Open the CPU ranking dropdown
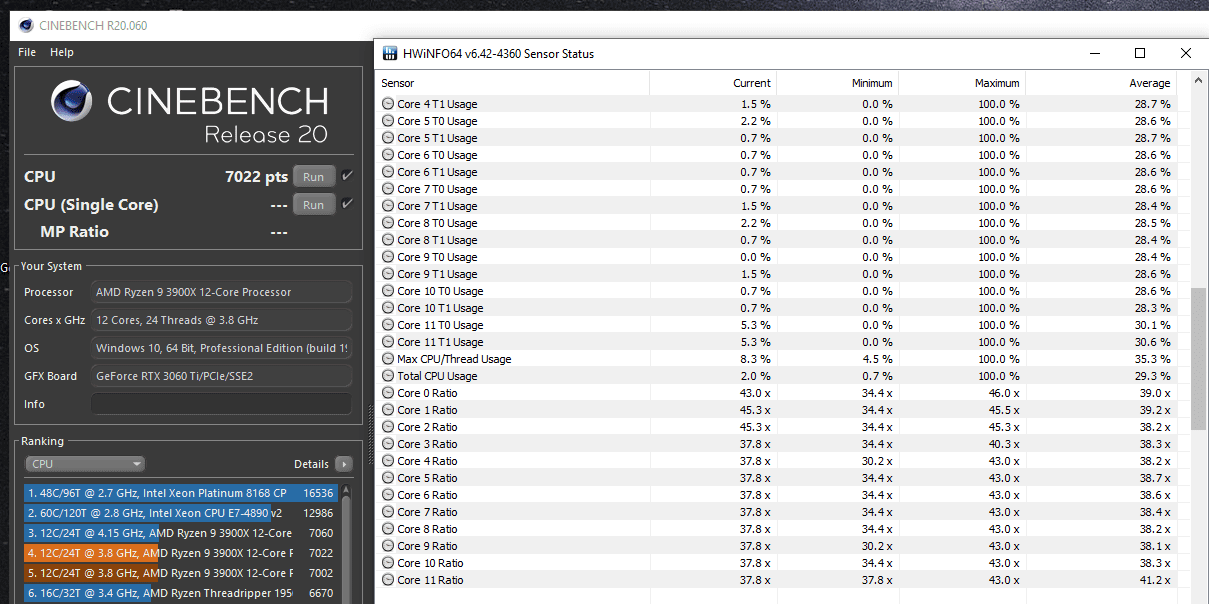The height and width of the screenshot is (604, 1209). 85,464
